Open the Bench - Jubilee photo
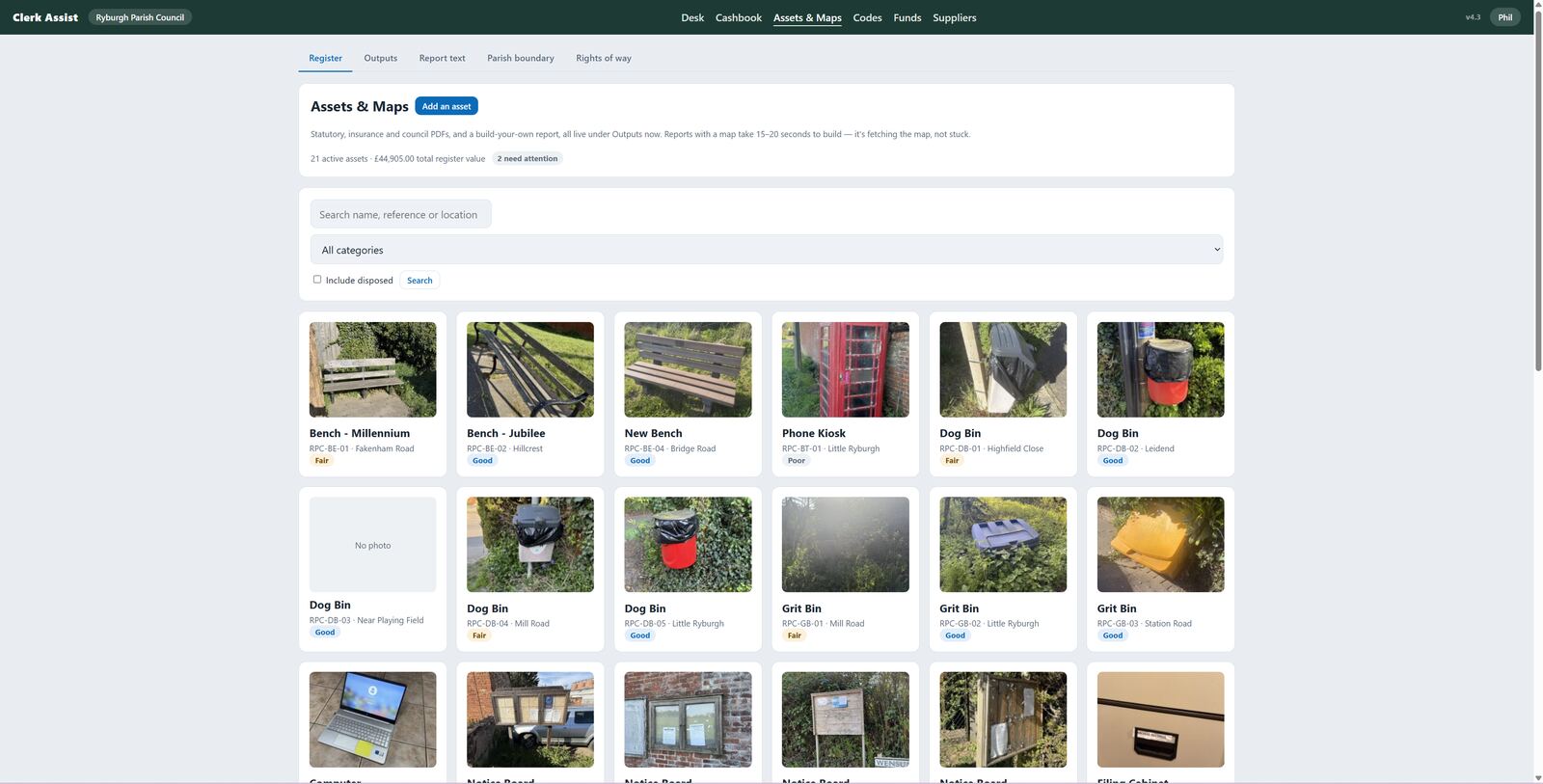 530,369
